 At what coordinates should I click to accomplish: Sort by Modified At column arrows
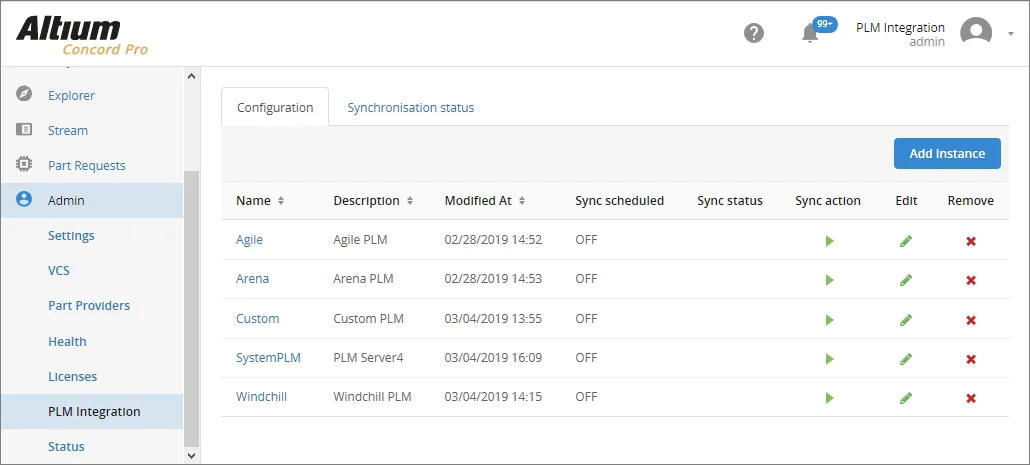(x=522, y=201)
